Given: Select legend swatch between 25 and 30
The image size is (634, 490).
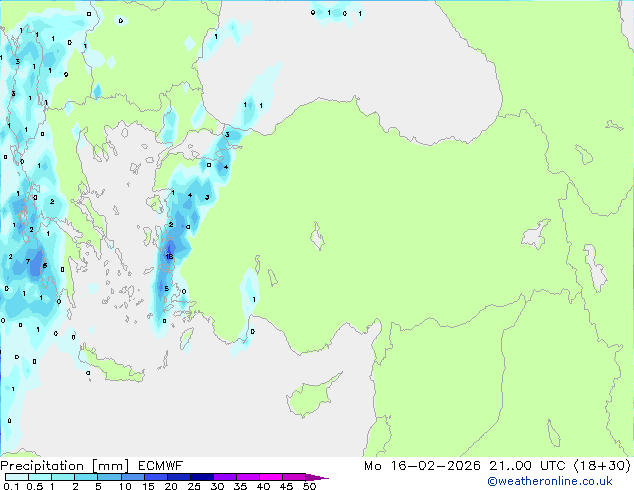Looking at the screenshot, I should 202,477.
